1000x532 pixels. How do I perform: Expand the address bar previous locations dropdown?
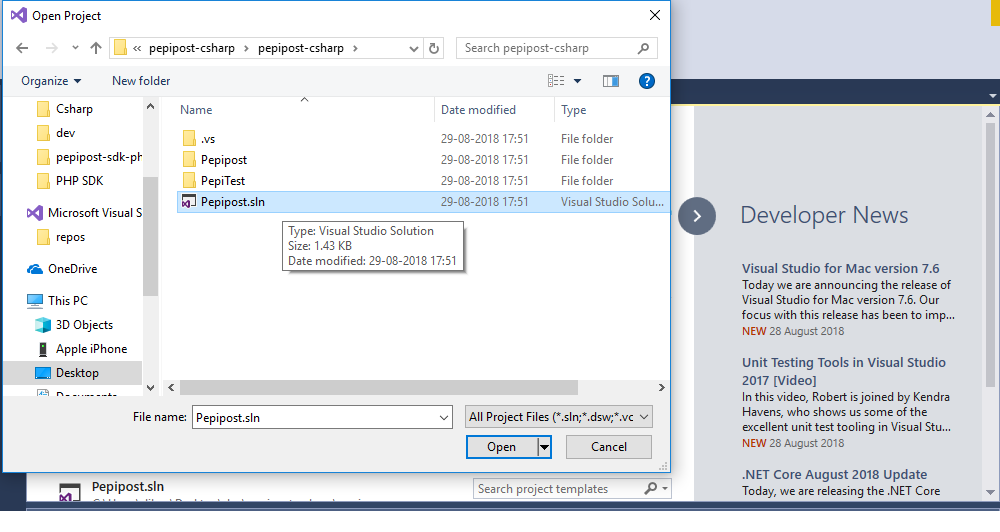[x=414, y=48]
